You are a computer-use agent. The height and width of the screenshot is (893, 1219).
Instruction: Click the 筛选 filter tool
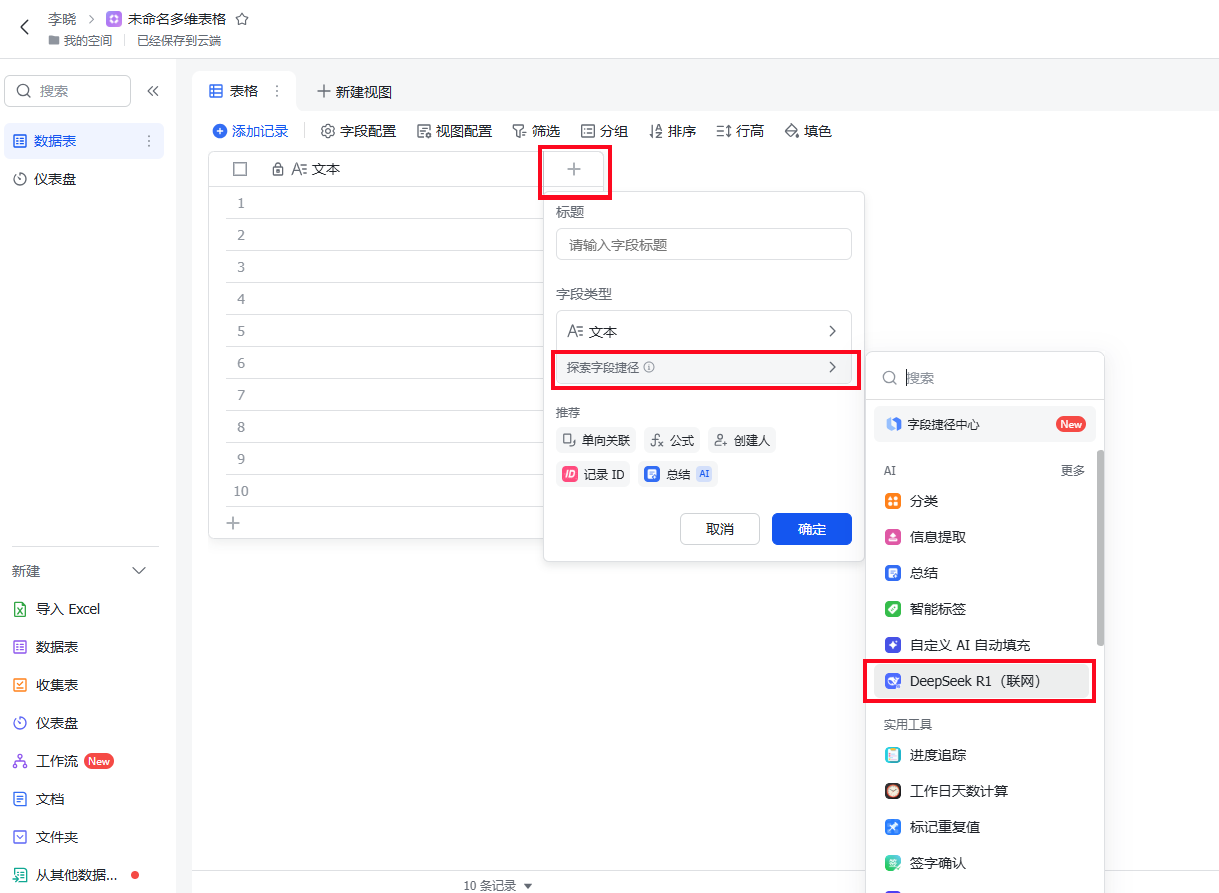point(536,131)
